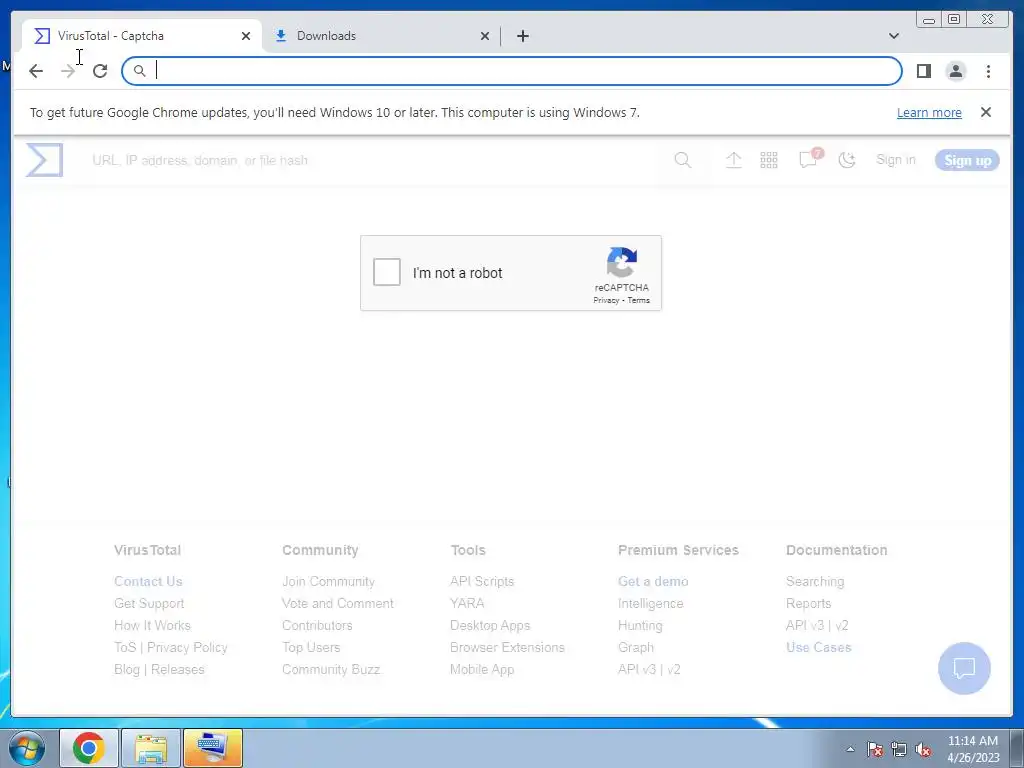Open the Chrome profile avatar
This screenshot has width=1024, height=768.
tap(955, 71)
